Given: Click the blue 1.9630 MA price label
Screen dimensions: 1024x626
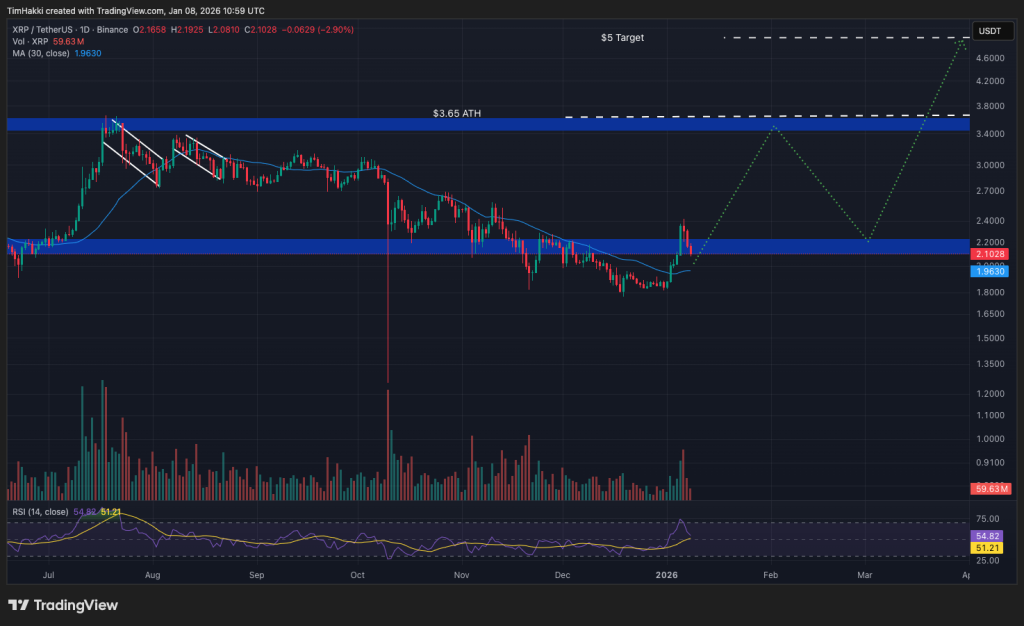Looking at the screenshot, I should click(x=989, y=270).
